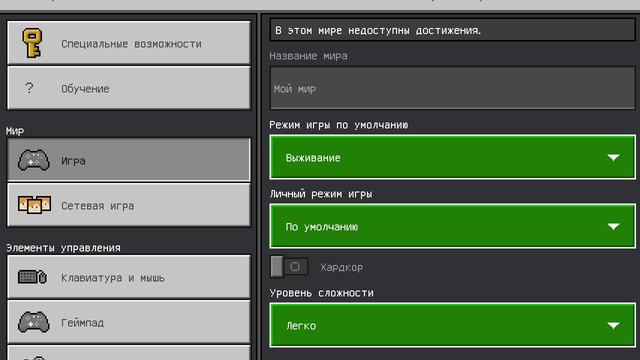
Task: Open Специальные возможности settings
Action: pyautogui.click(x=129, y=43)
